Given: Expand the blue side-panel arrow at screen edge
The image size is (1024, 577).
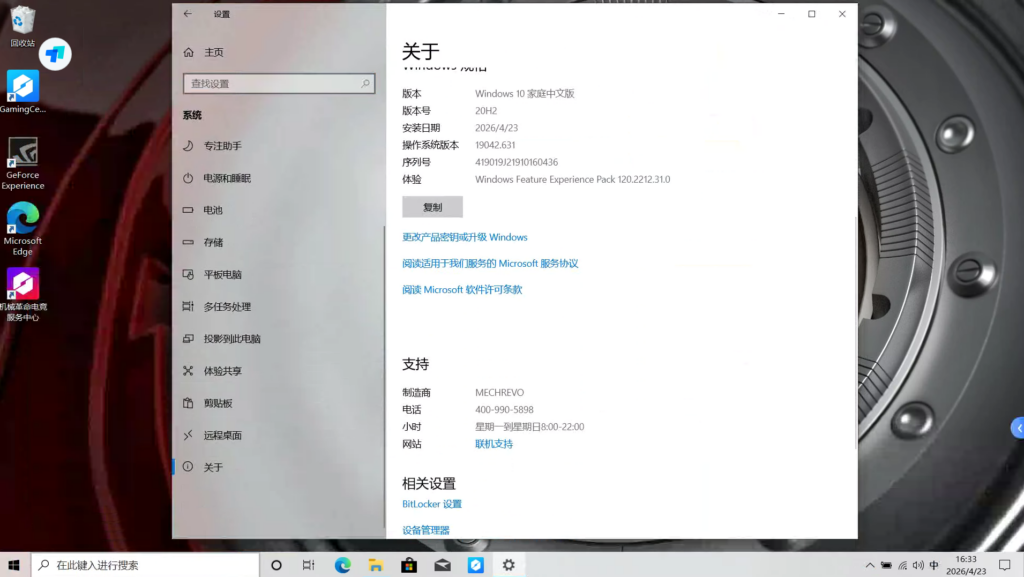Looking at the screenshot, I should (1017, 428).
